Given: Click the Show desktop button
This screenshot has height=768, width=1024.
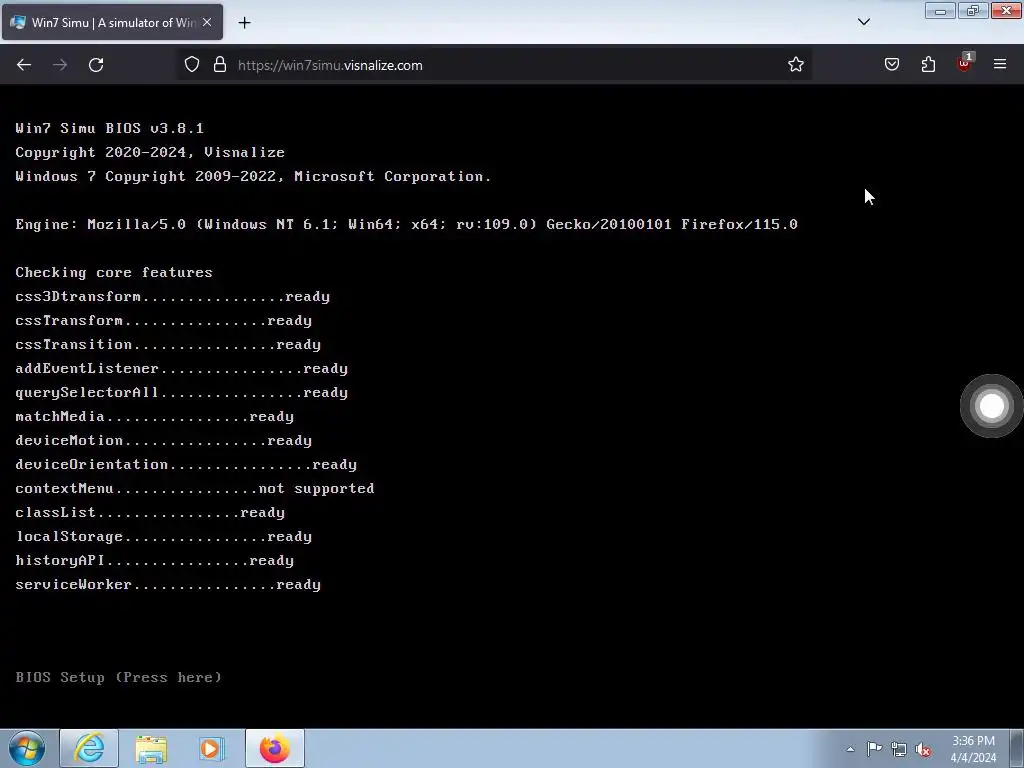Looking at the screenshot, I should point(1017,748).
